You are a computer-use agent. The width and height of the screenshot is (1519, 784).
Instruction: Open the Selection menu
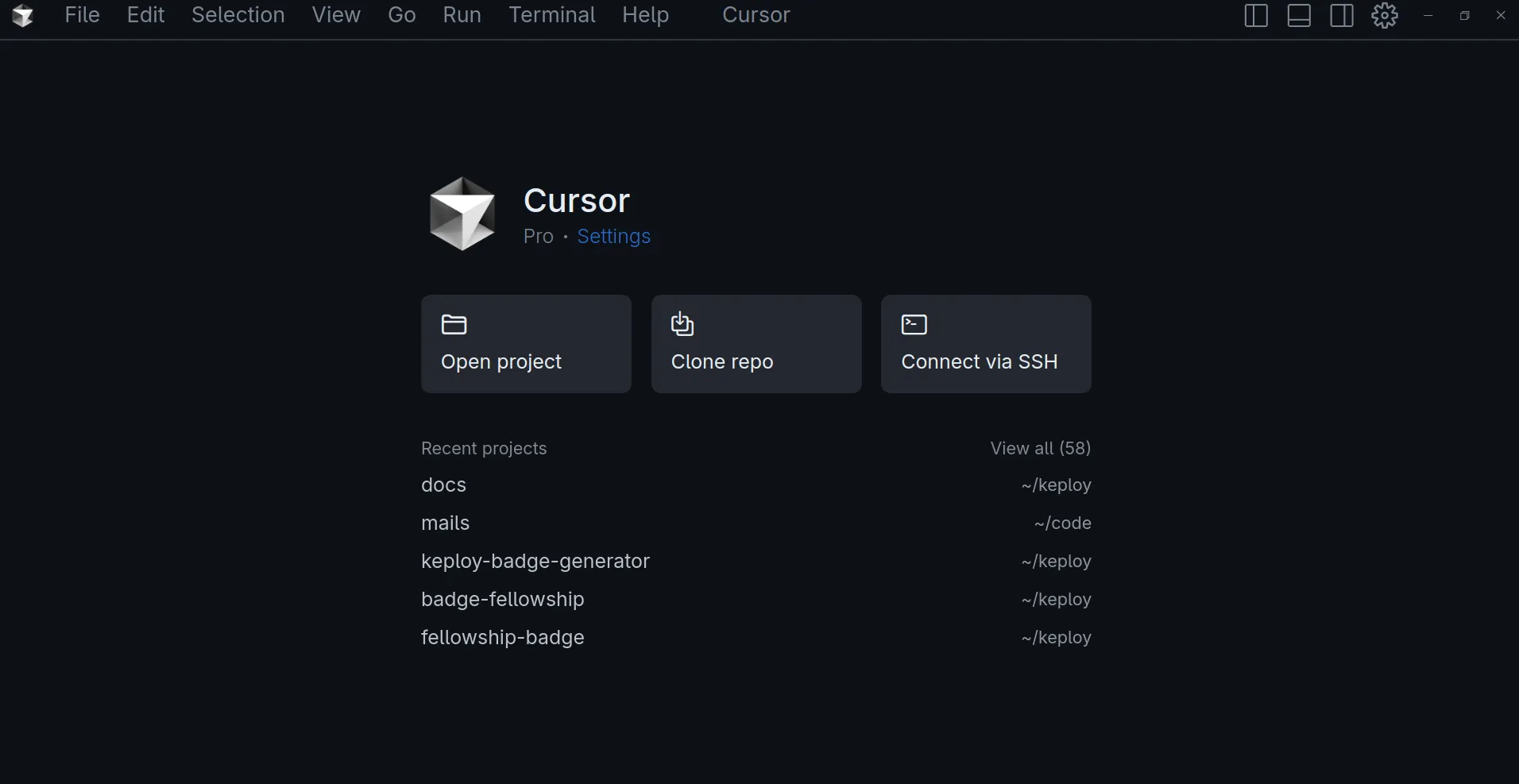coord(238,15)
